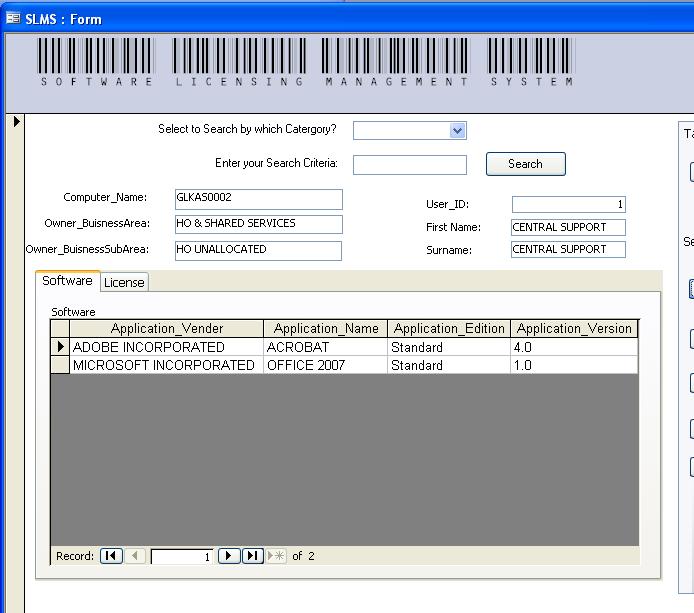Click the version 4.0 cell
Image resolution: width=694 pixels, height=613 pixels.
pos(574,347)
